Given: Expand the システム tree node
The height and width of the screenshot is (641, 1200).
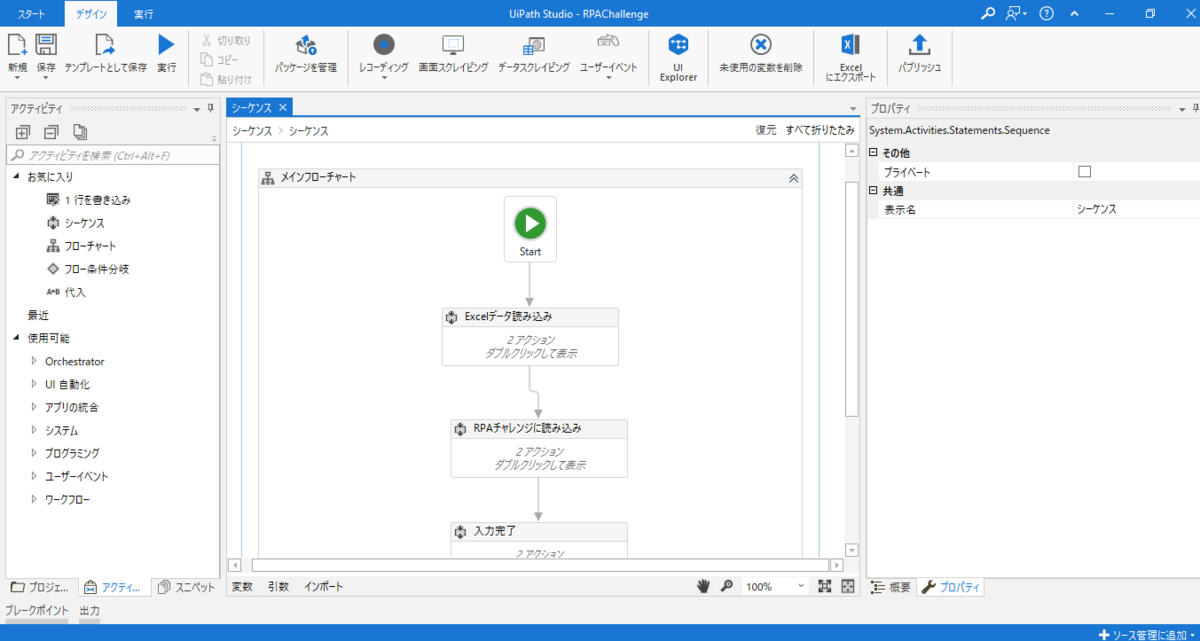Looking at the screenshot, I should (x=34, y=430).
